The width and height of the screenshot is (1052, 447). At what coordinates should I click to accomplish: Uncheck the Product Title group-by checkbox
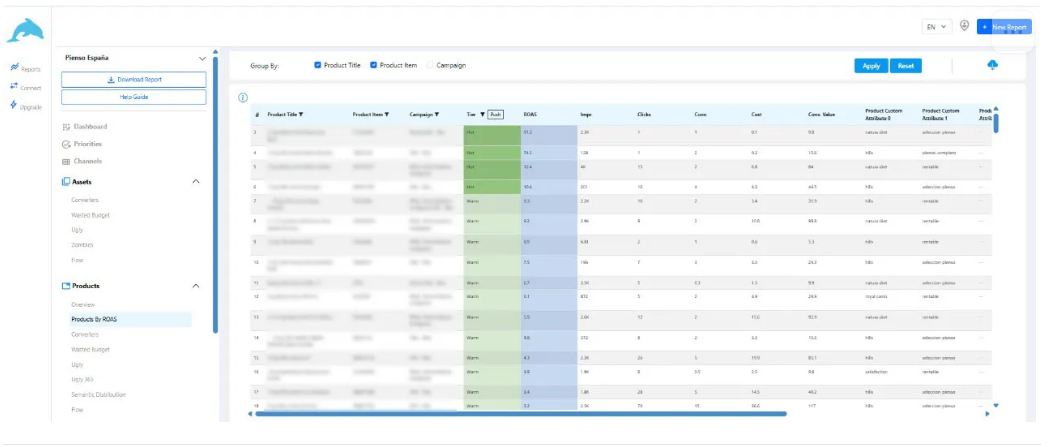pos(317,66)
